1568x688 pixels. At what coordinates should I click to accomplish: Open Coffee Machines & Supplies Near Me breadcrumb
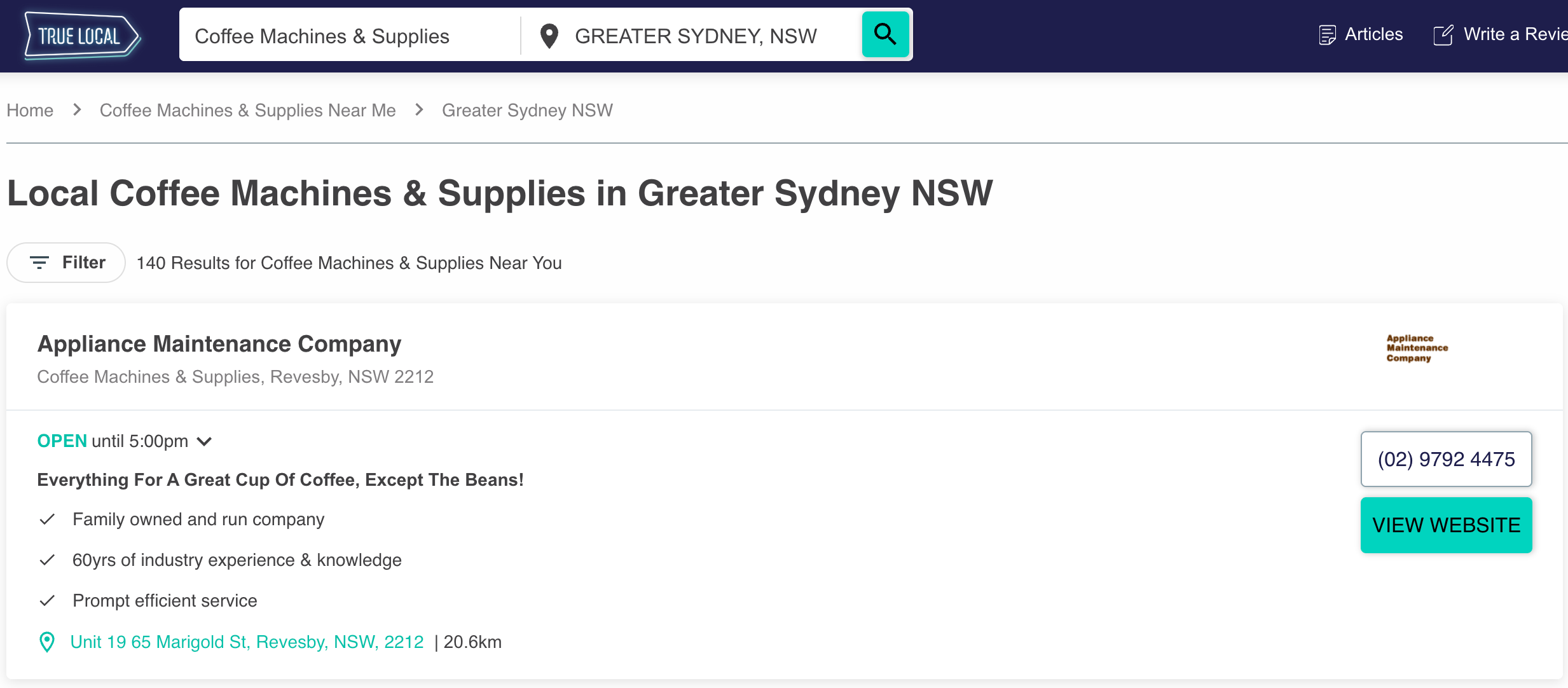click(247, 111)
